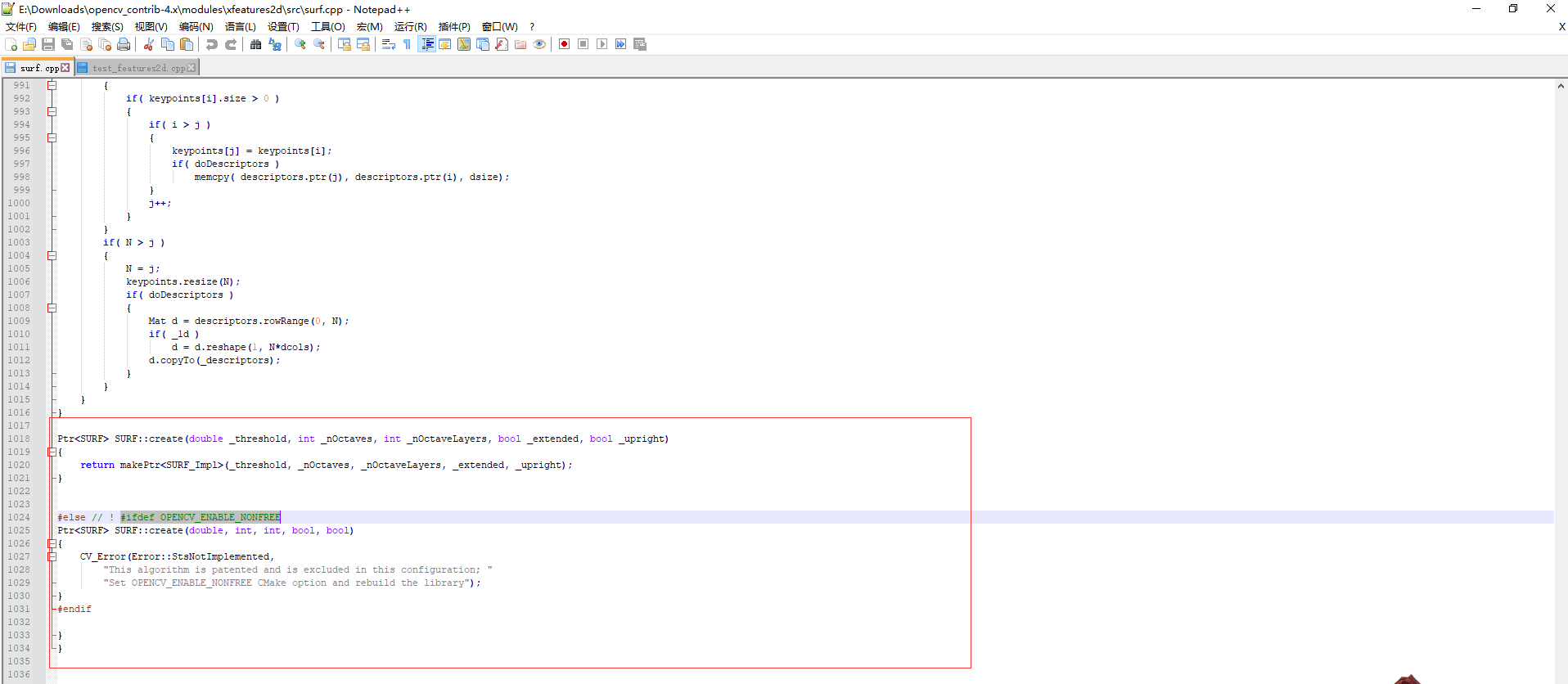Open the 编码(N) menu
The height and width of the screenshot is (684, 1568).
tap(196, 27)
